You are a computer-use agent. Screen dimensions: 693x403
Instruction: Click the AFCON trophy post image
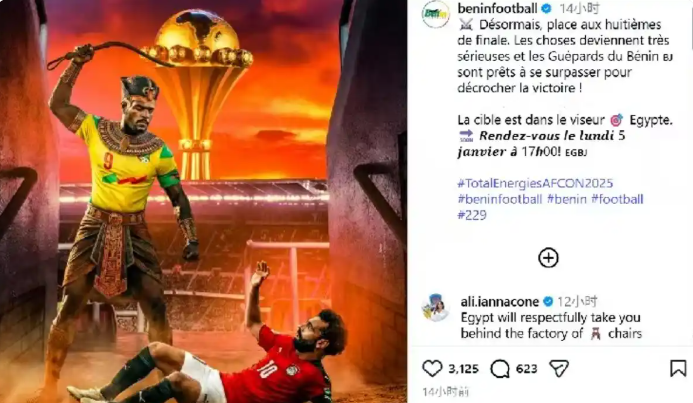click(x=203, y=202)
